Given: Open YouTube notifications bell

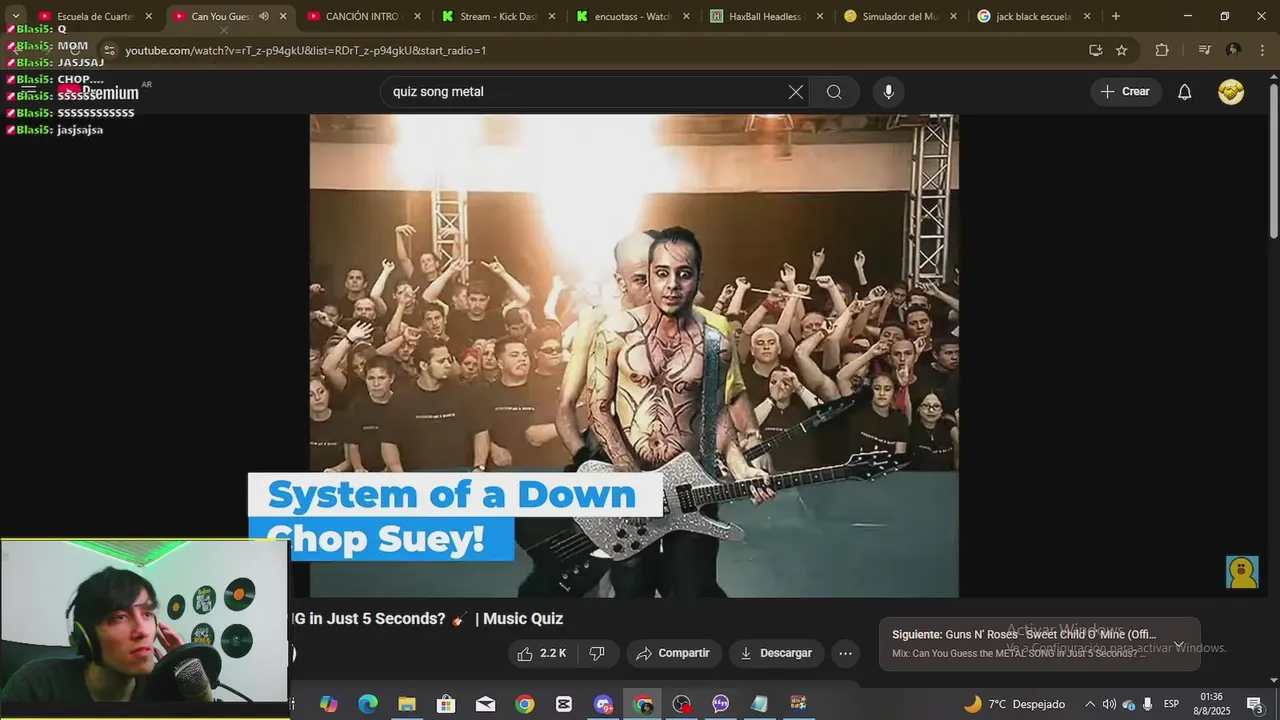Looking at the screenshot, I should 1184,92.
